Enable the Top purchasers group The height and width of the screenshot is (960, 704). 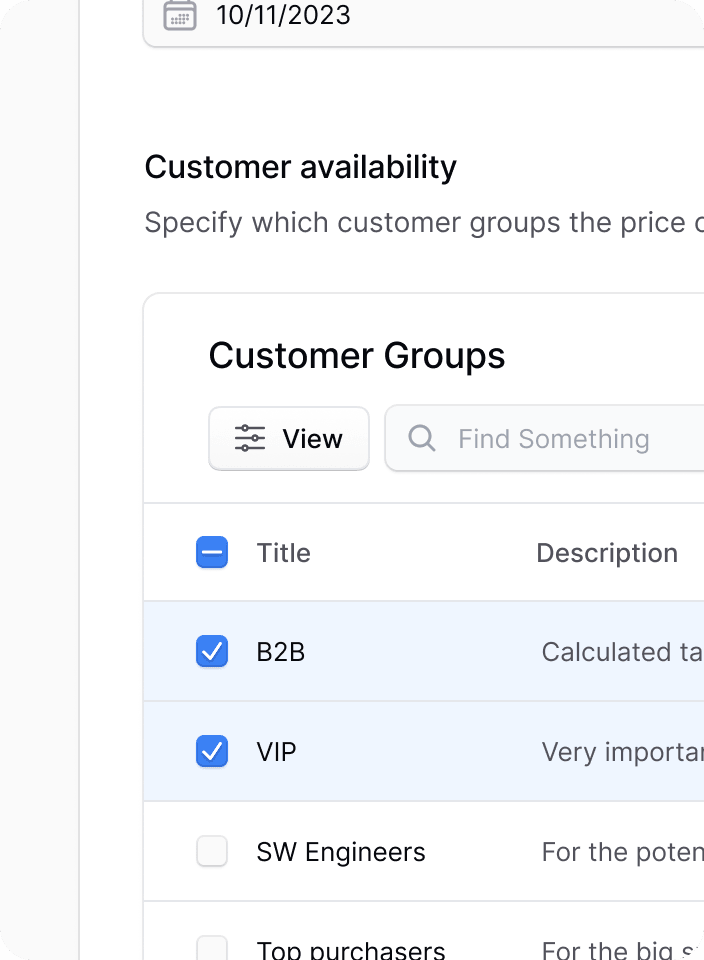coord(211,948)
